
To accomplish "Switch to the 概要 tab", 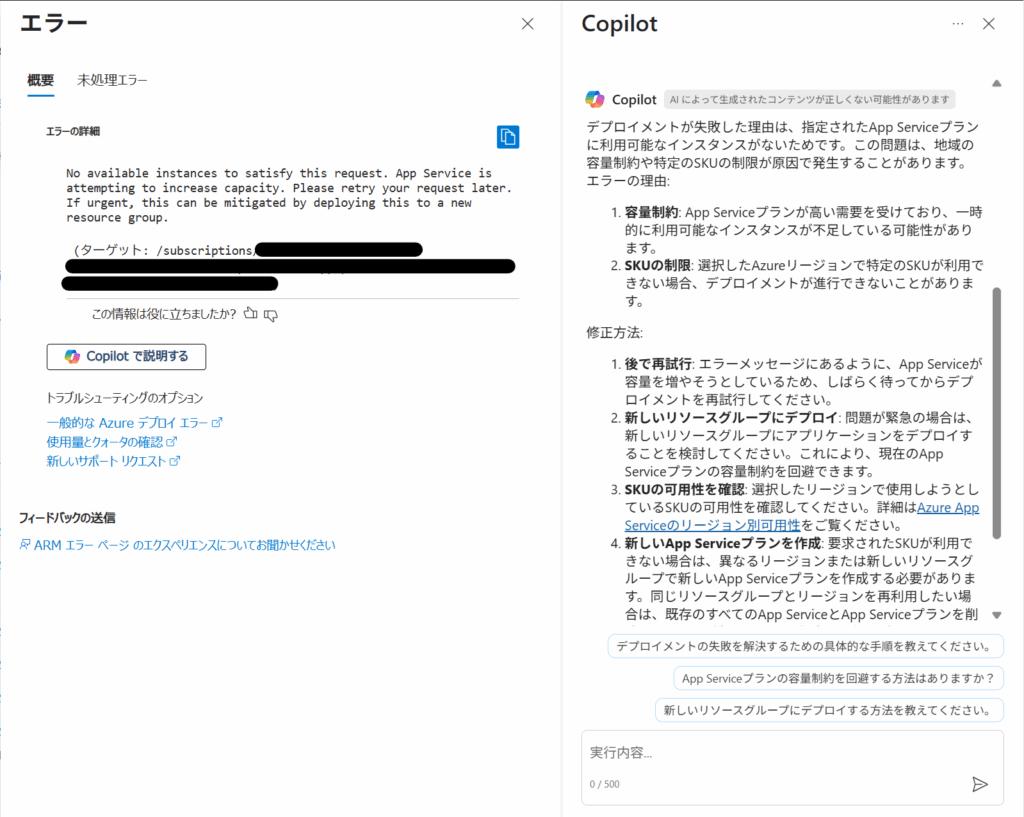I will tap(40, 80).
